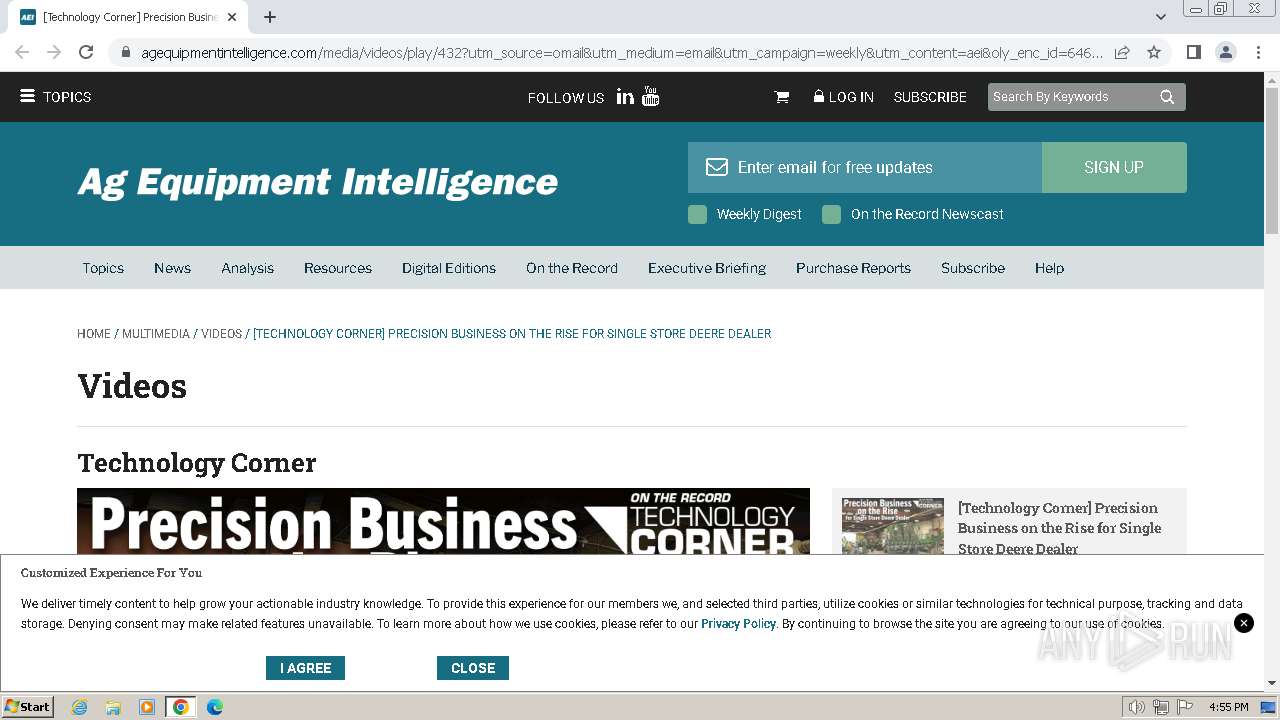Open the Analysis navigation item
This screenshot has width=1280, height=720.
[247, 268]
